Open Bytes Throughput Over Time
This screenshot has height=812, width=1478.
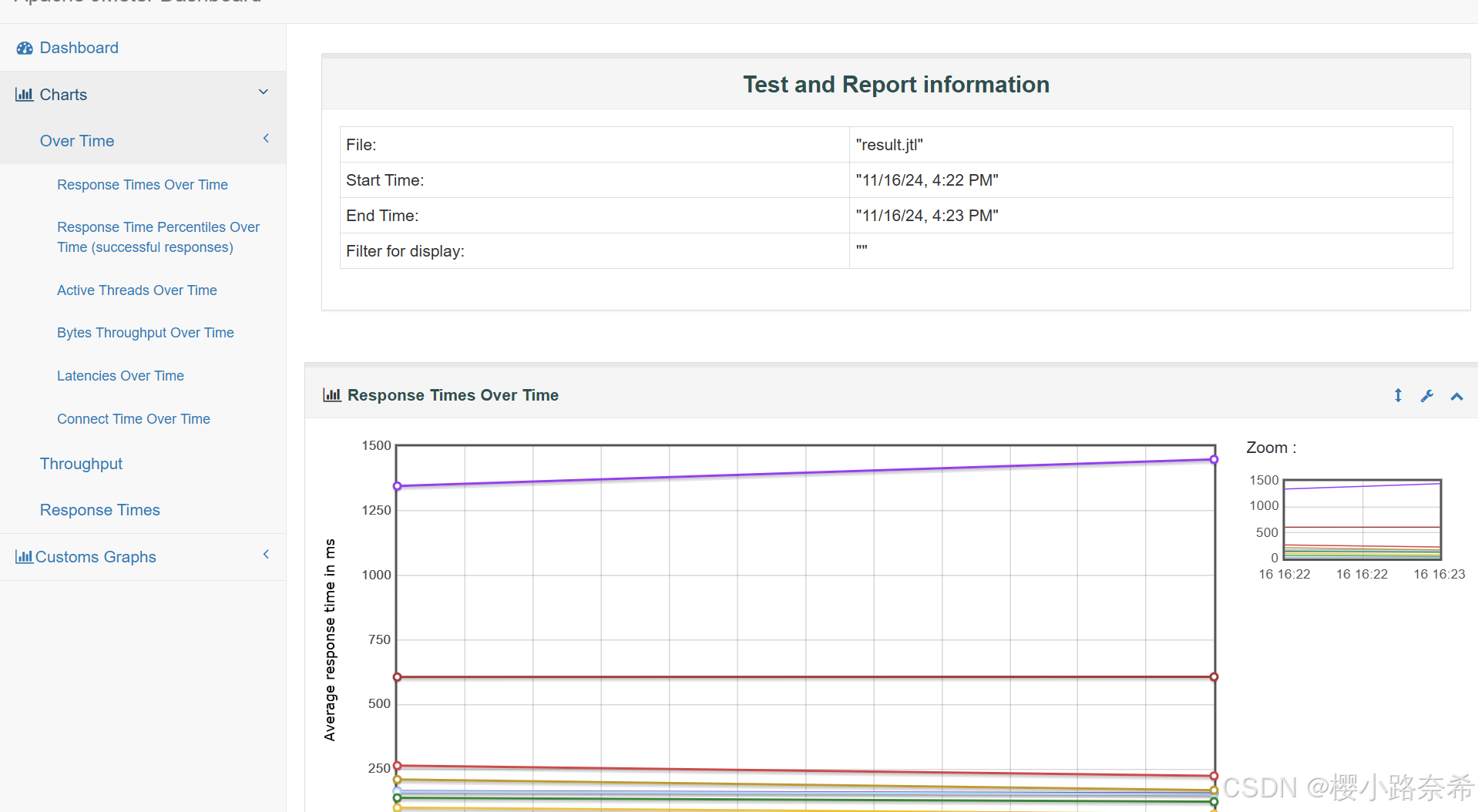click(146, 333)
